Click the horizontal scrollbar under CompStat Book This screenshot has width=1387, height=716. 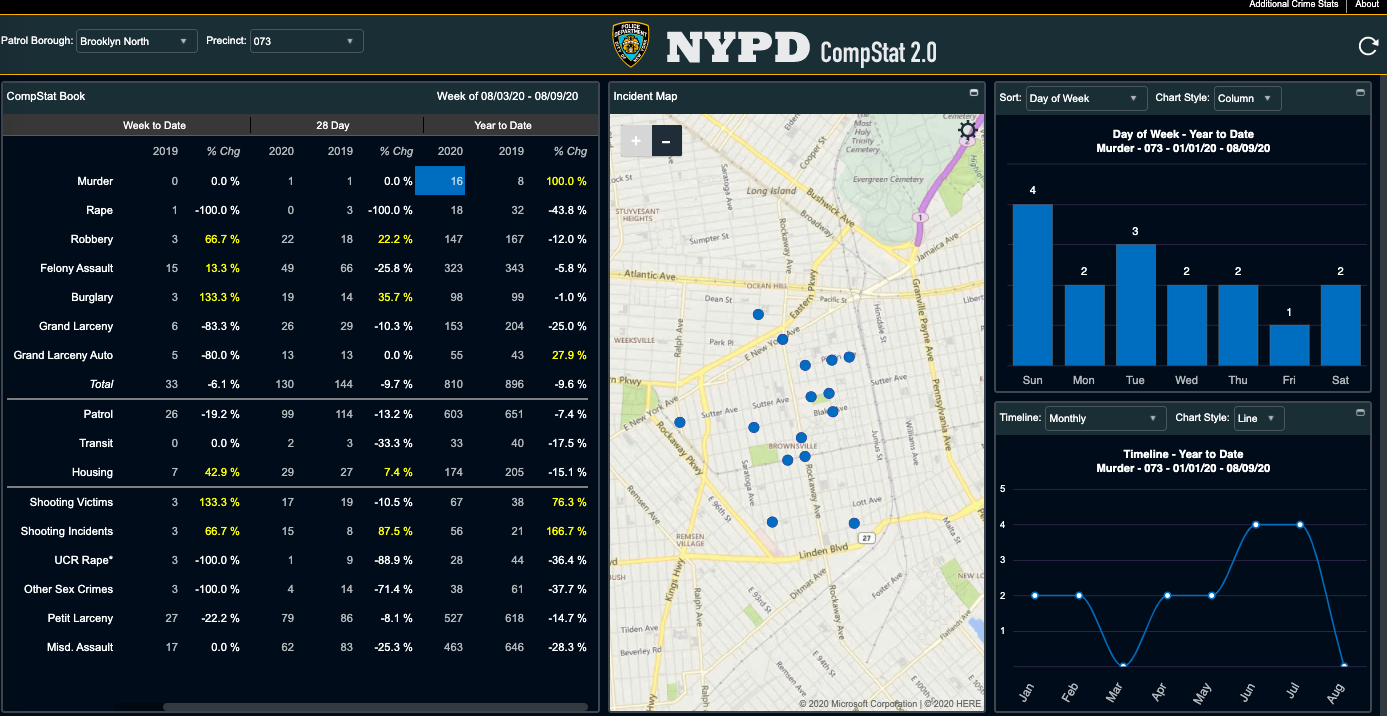pos(375,707)
